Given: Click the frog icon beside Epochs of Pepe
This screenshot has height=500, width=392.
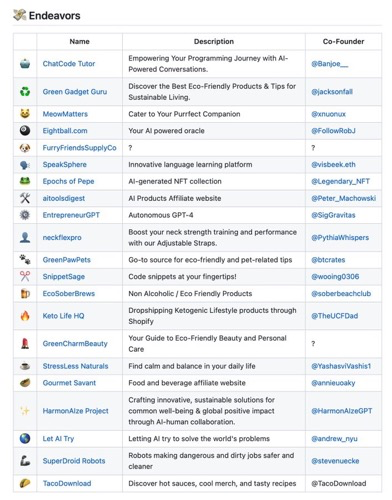Looking at the screenshot, I should click(25, 181).
